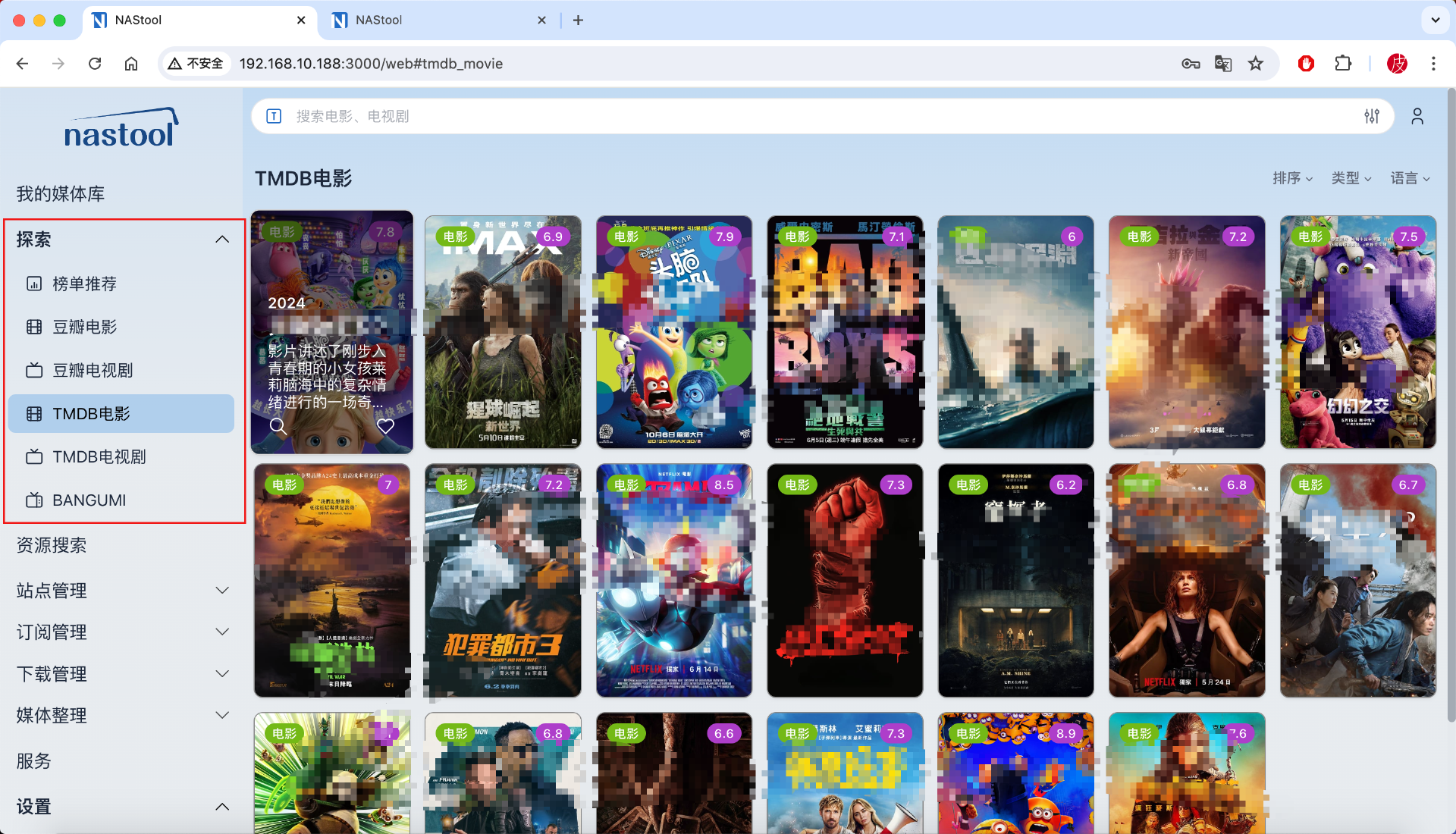This screenshot has width=1456, height=834.
Task: Select 豆瓣电影 in the sidebar
Action: point(84,327)
